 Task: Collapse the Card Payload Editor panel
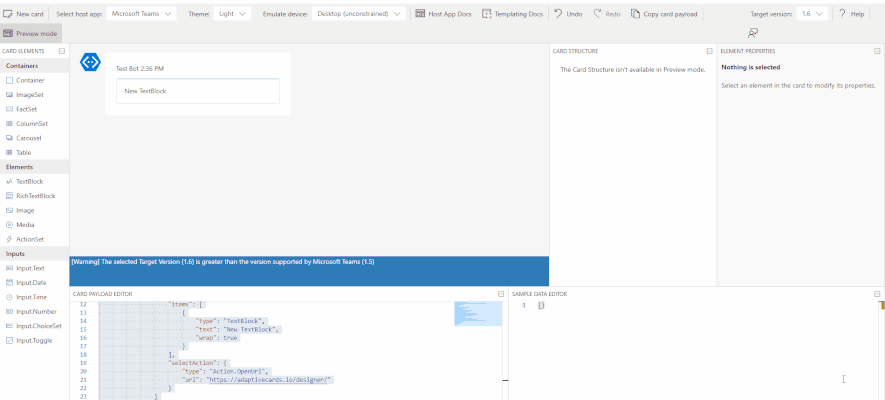(501, 294)
